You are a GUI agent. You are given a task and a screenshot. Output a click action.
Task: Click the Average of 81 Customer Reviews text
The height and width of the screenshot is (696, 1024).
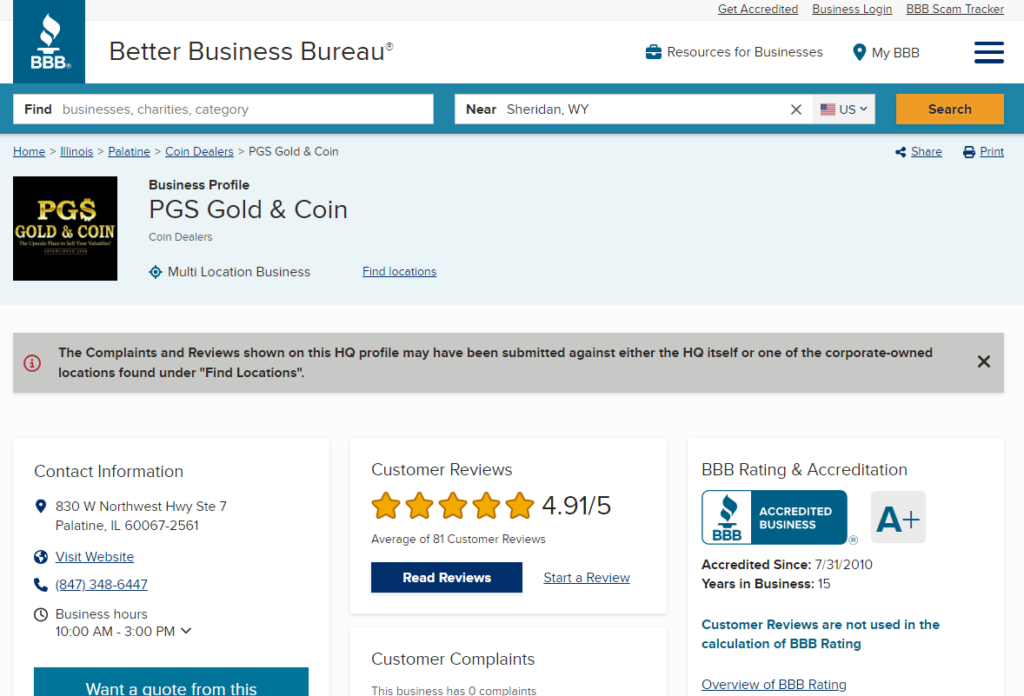coord(458,539)
